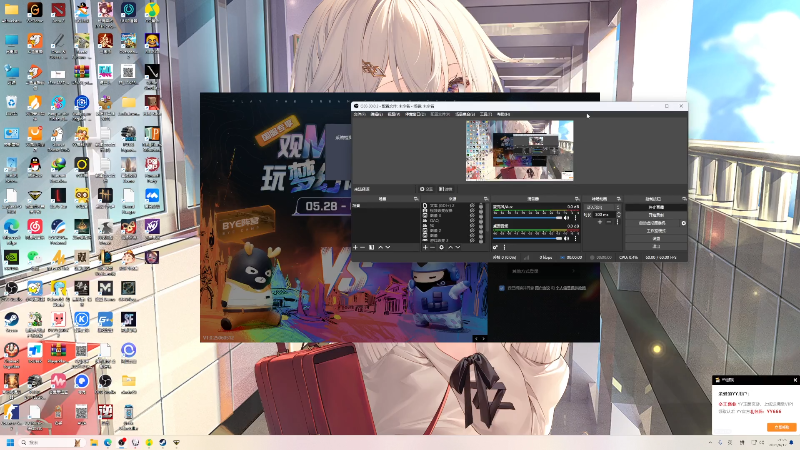800x450 pixels.
Task: Open the Edit menu in OBS
Action: point(377,114)
